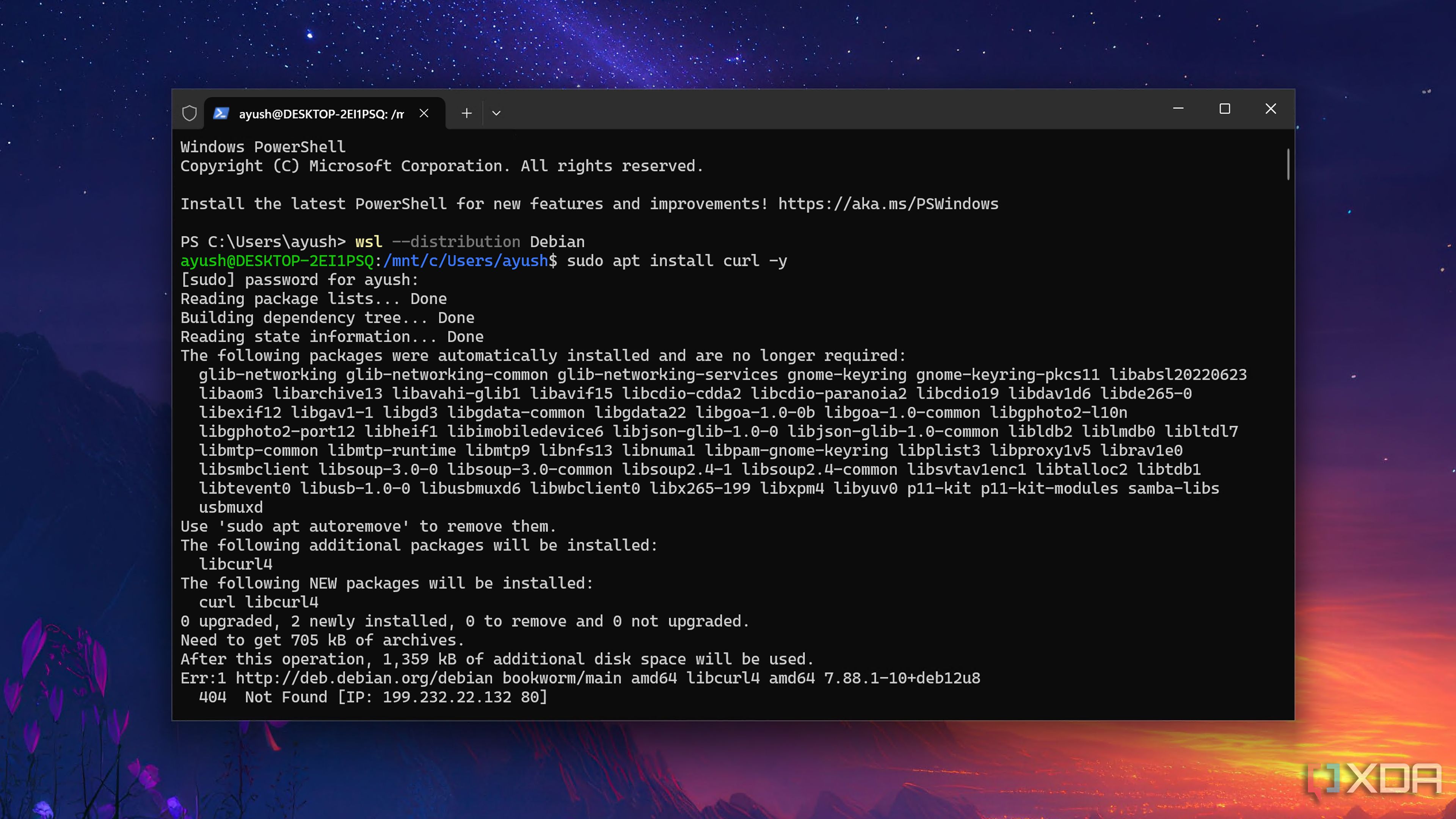Viewport: 1456px width, 819px height.
Task: Select the ayush@DESKTOP-2EI1PSQ terminal tab
Action: tap(325, 113)
